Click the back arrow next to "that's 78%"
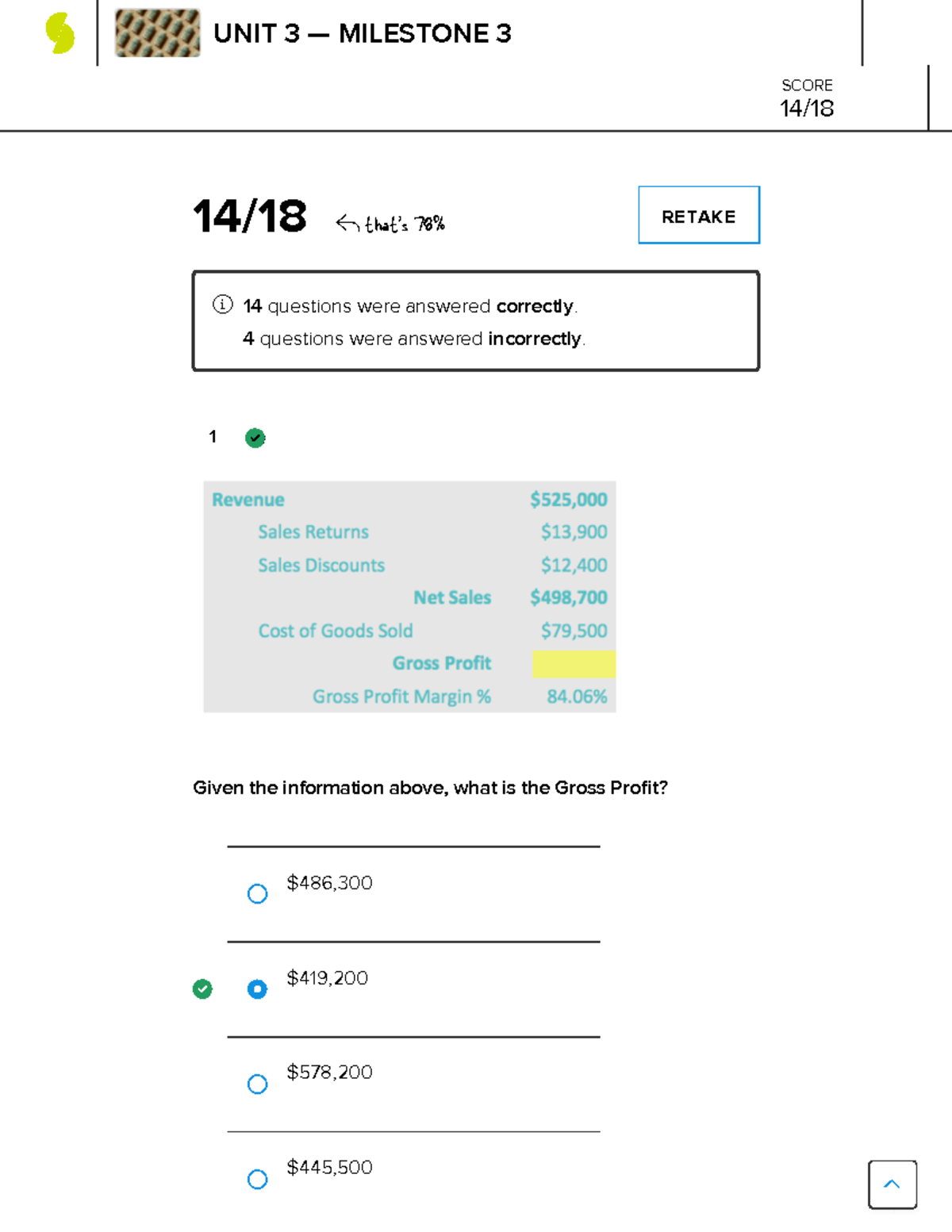The width and height of the screenshot is (952, 1232). click(347, 224)
